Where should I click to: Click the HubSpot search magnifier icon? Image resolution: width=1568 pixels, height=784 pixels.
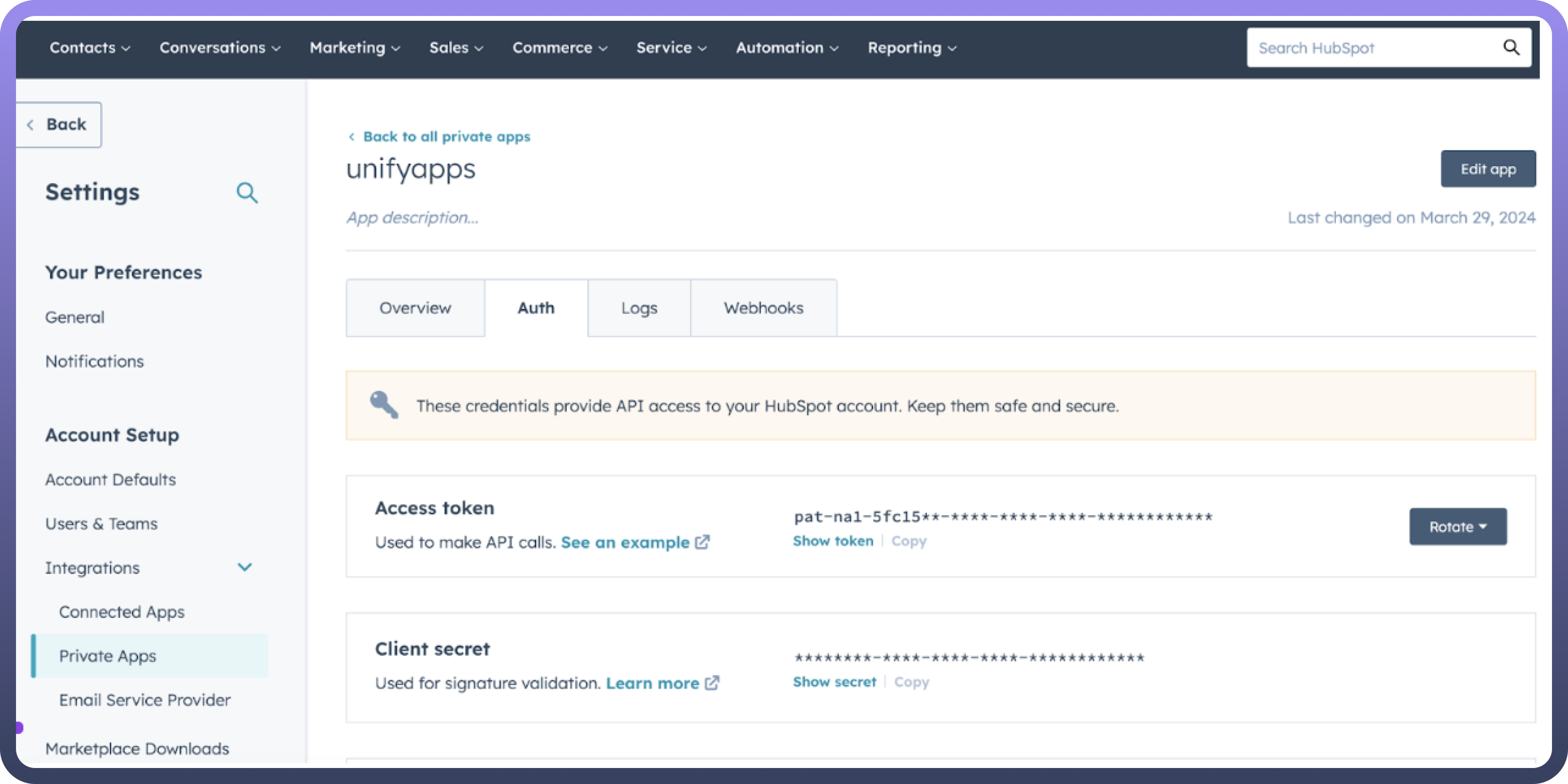tap(1511, 48)
